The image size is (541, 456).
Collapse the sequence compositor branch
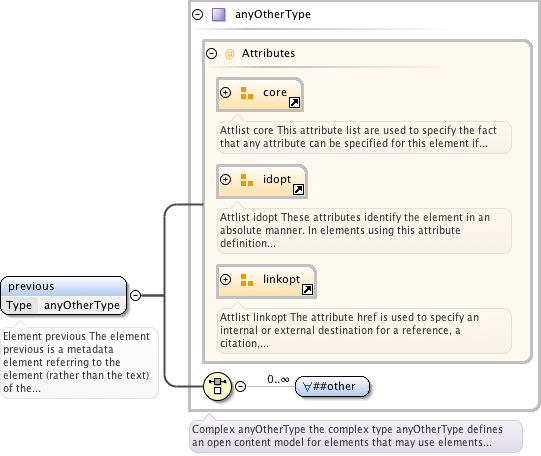pyautogui.click(x=241, y=386)
